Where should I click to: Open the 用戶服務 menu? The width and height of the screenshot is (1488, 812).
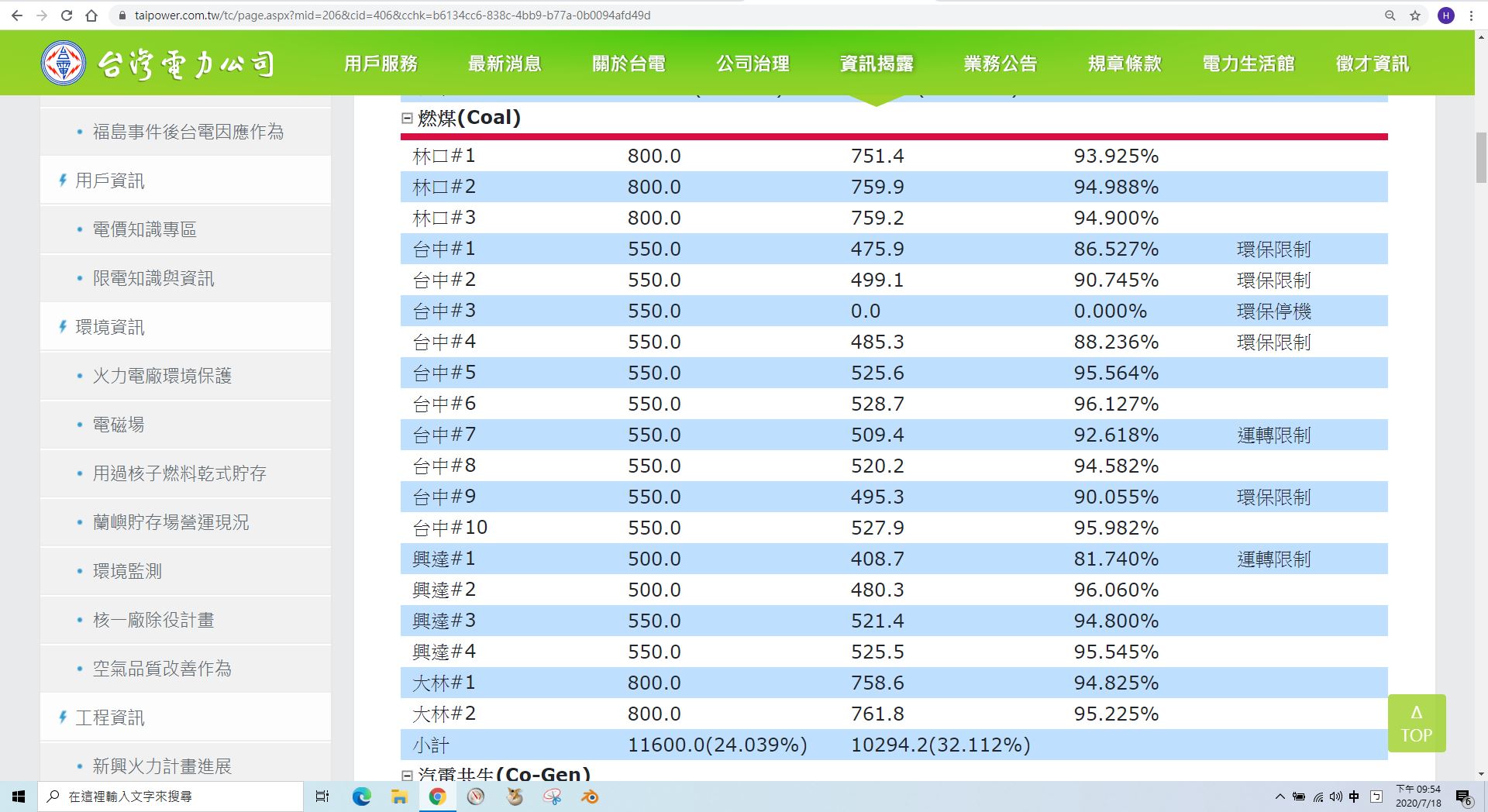(x=381, y=64)
